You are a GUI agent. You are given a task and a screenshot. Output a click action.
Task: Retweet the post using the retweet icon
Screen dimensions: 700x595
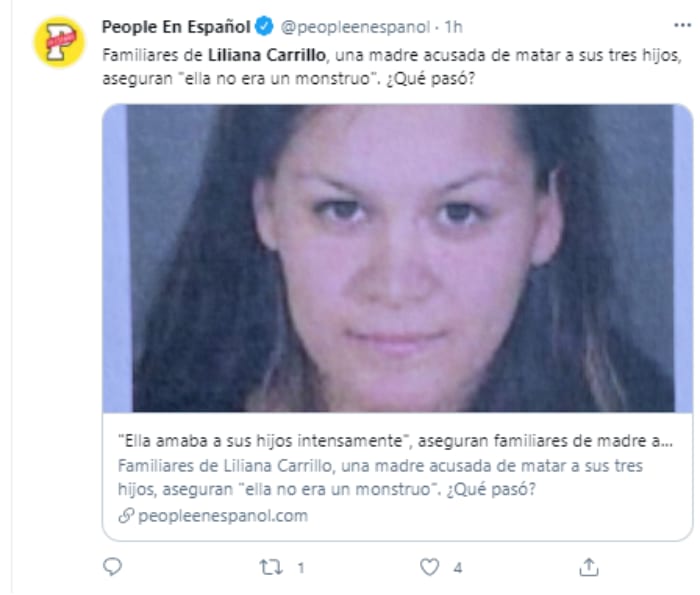point(271,567)
